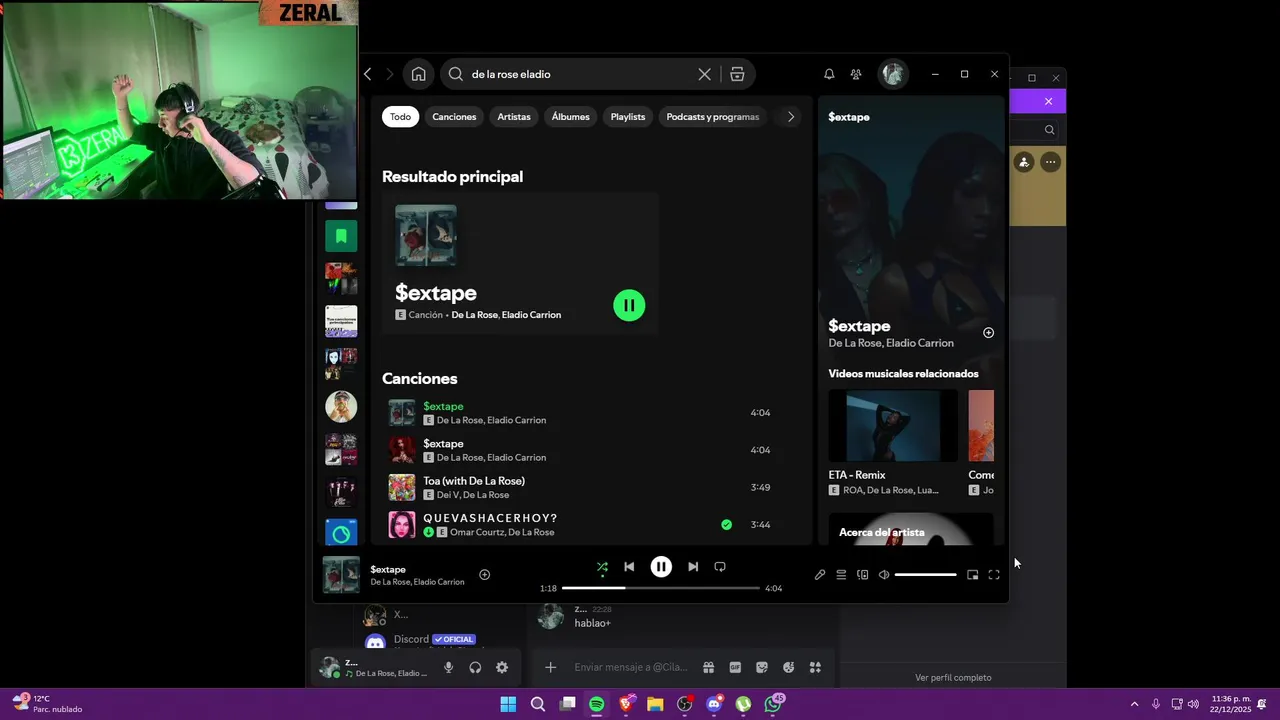Viewport: 1280px width, 720px height.
Task: Skip to next track
Action: 693,567
